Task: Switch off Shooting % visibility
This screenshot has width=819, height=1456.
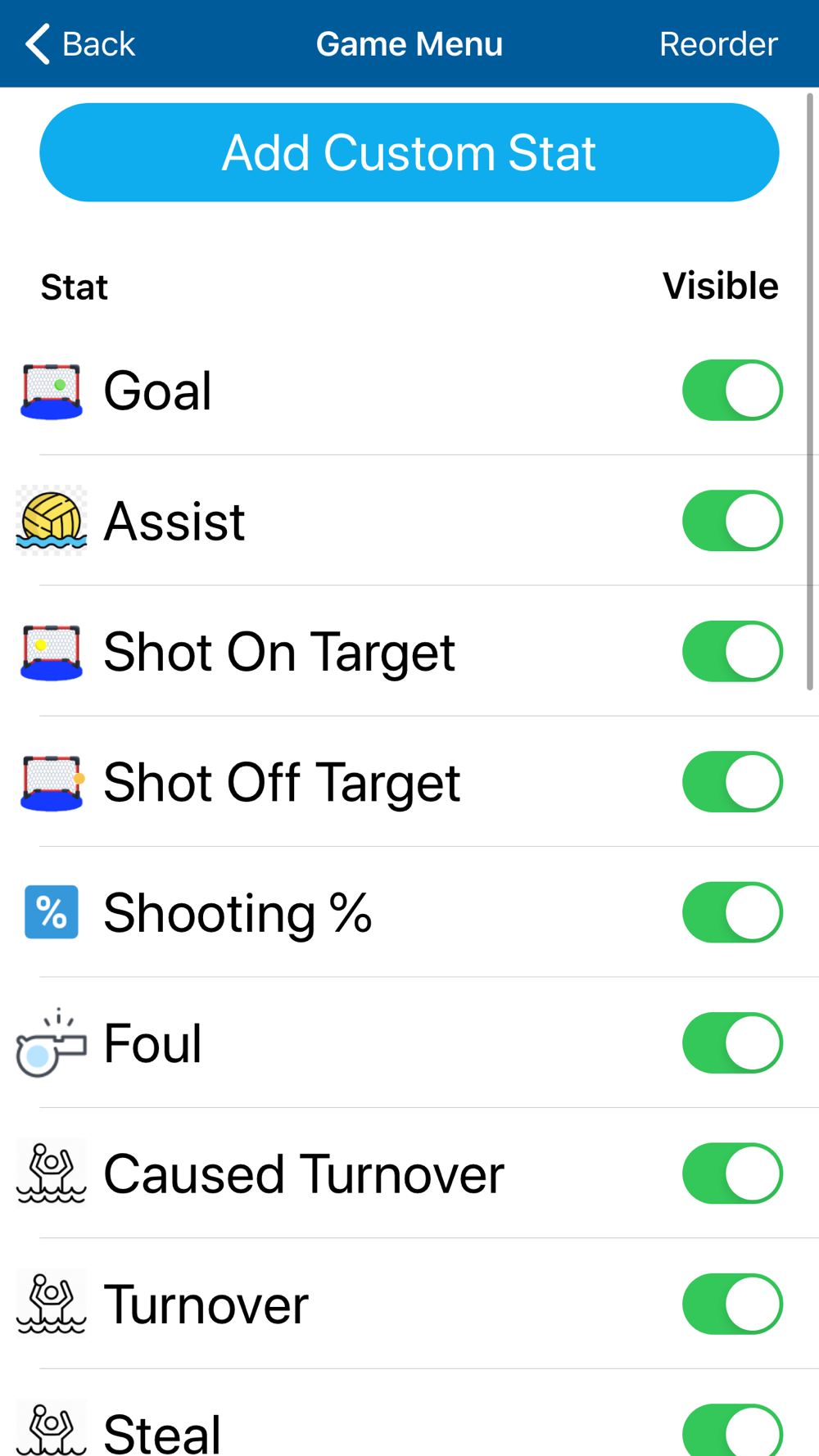Action: point(732,912)
